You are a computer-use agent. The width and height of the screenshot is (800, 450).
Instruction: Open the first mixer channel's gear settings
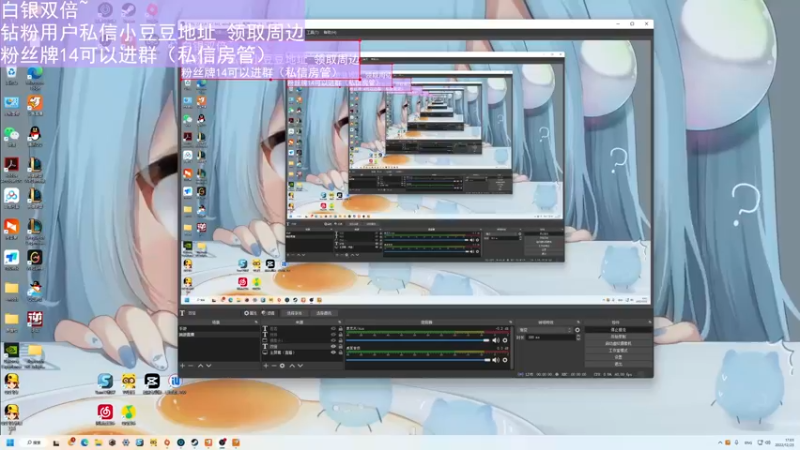[x=505, y=340]
